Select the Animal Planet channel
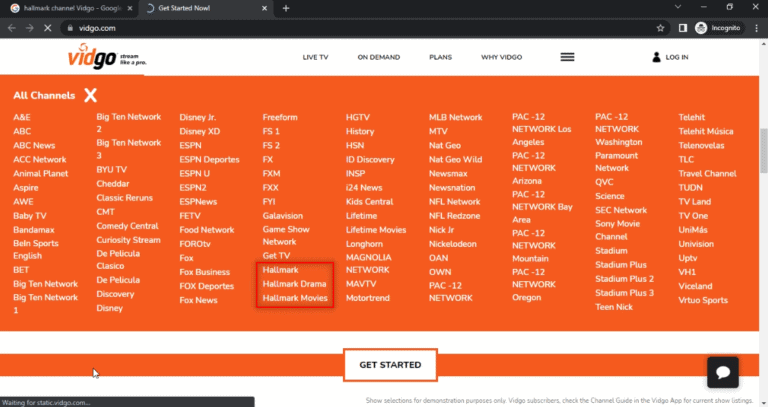 (x=41, y=173)
